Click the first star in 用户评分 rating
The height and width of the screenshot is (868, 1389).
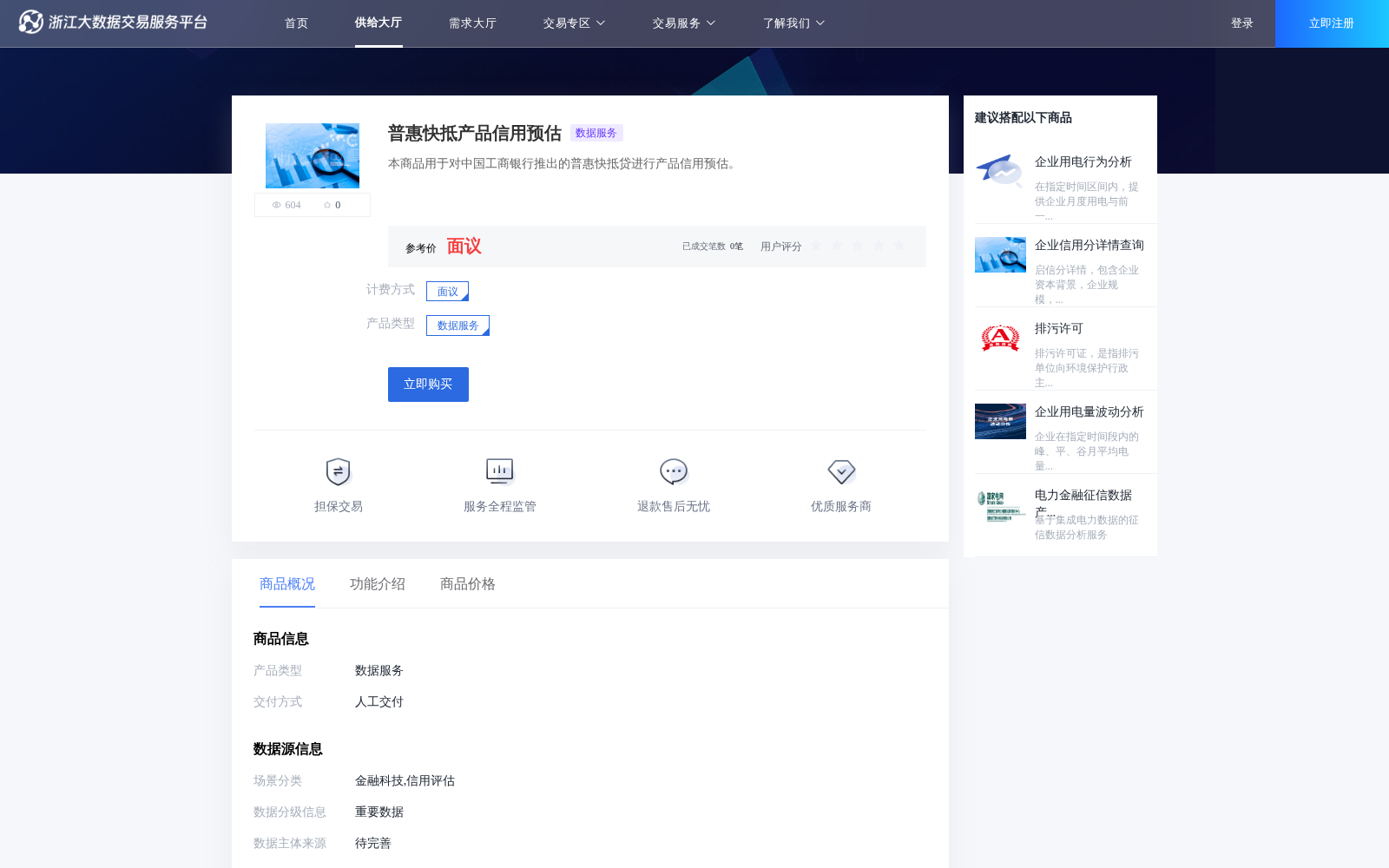(816, 246)
